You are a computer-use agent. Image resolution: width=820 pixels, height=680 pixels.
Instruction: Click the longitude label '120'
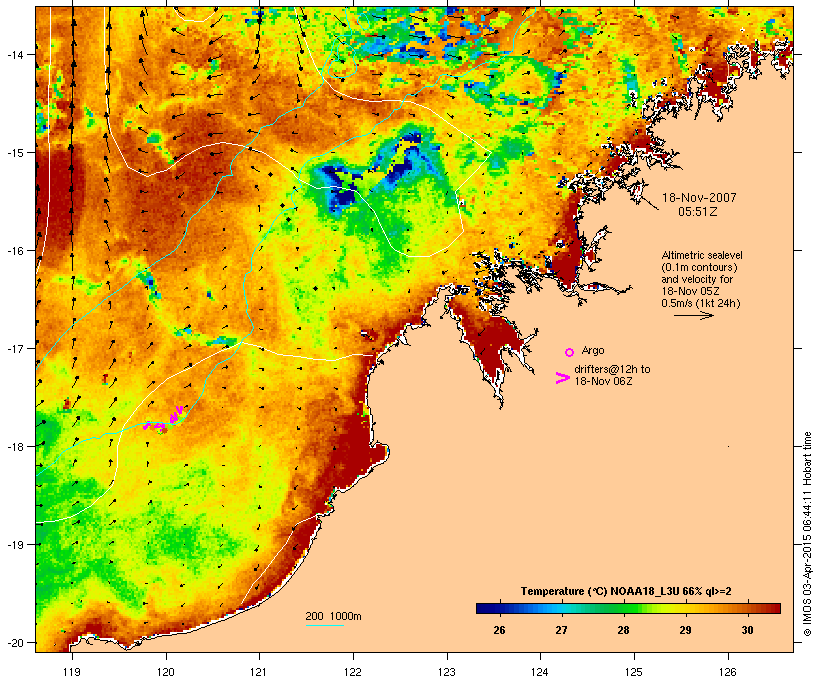pyautogui.click(x=166, y=672)
